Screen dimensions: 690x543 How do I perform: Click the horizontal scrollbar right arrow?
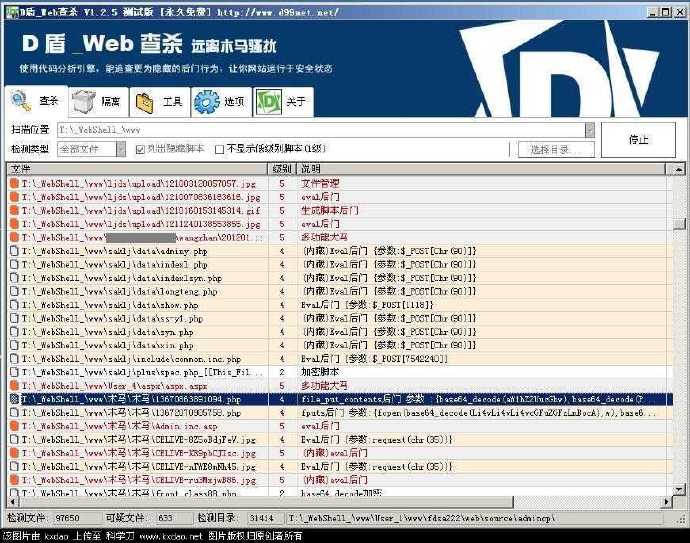pos(667,502)
